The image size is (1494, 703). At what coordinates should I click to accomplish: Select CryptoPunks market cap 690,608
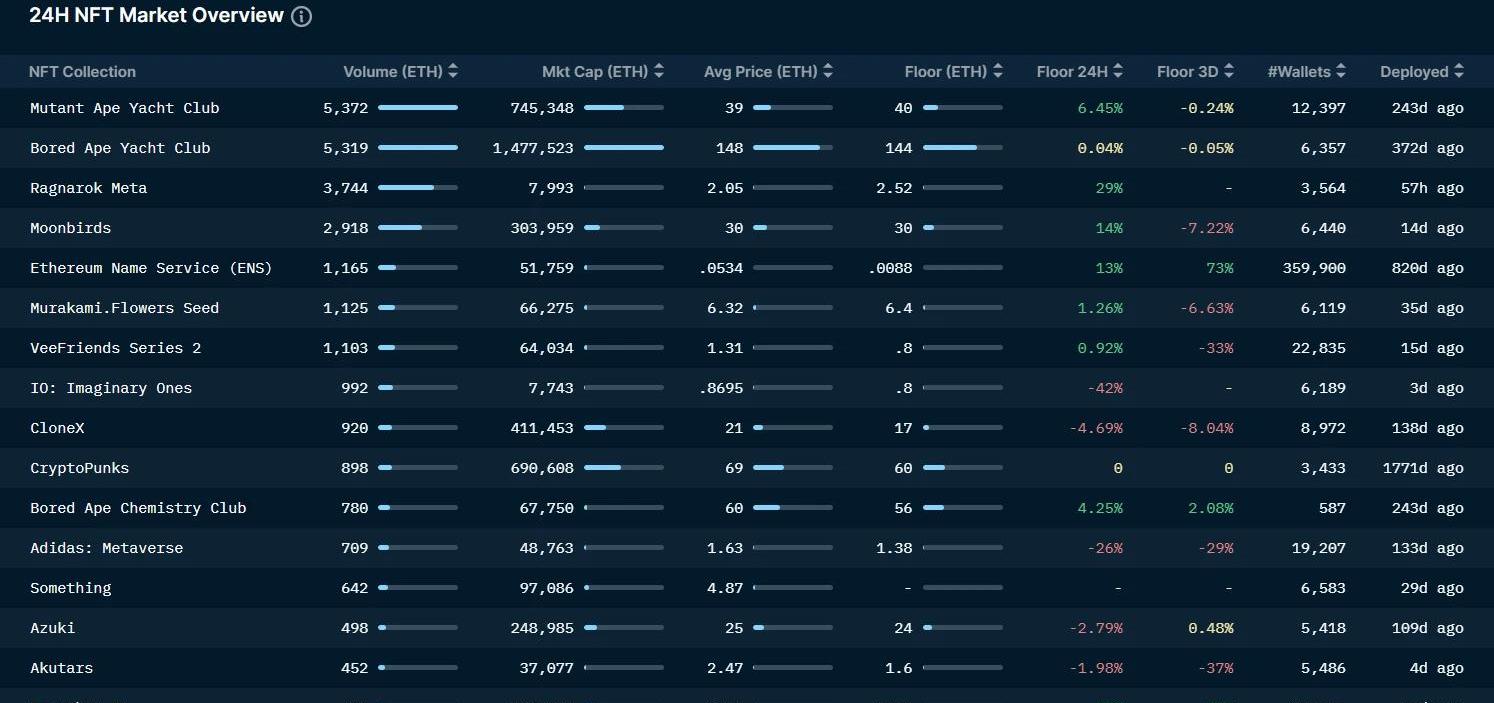click(x=542, y=468)
